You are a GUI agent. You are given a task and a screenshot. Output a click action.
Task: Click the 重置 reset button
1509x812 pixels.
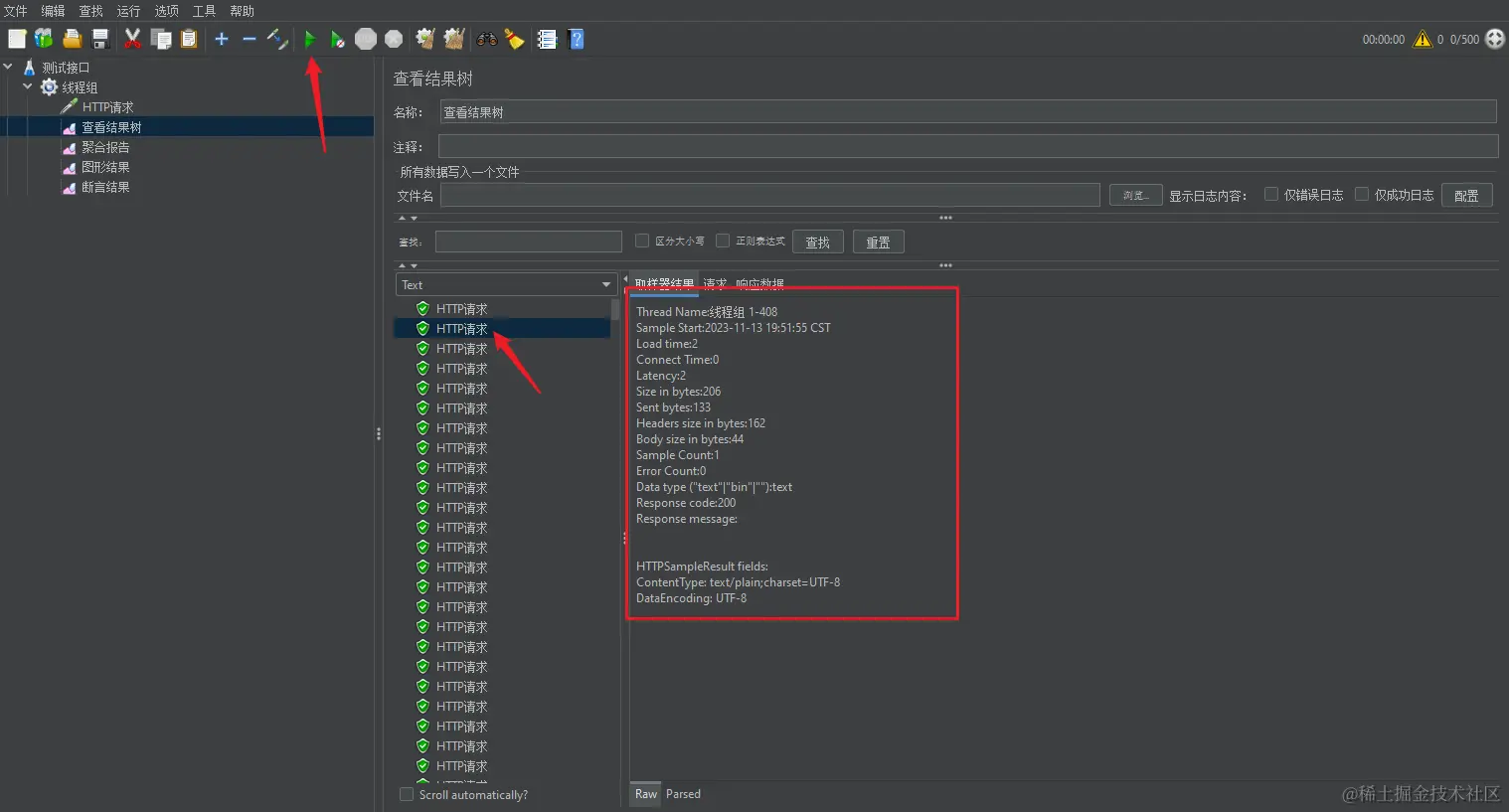tap(879, 242)
